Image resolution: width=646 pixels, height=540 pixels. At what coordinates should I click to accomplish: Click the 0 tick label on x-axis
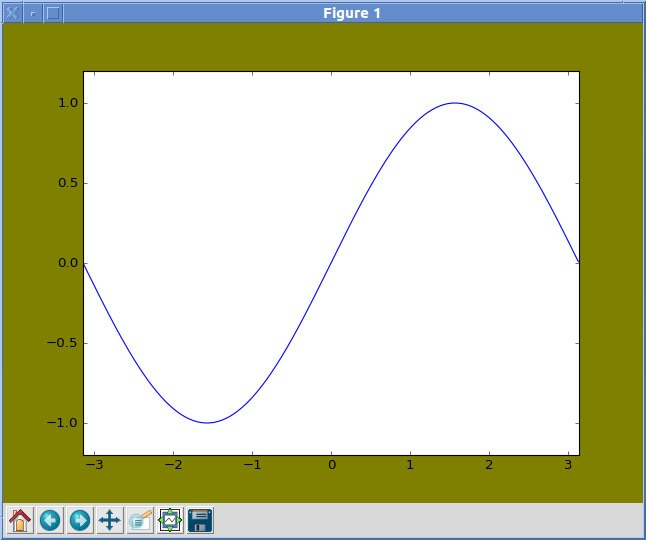click(331, 465)
